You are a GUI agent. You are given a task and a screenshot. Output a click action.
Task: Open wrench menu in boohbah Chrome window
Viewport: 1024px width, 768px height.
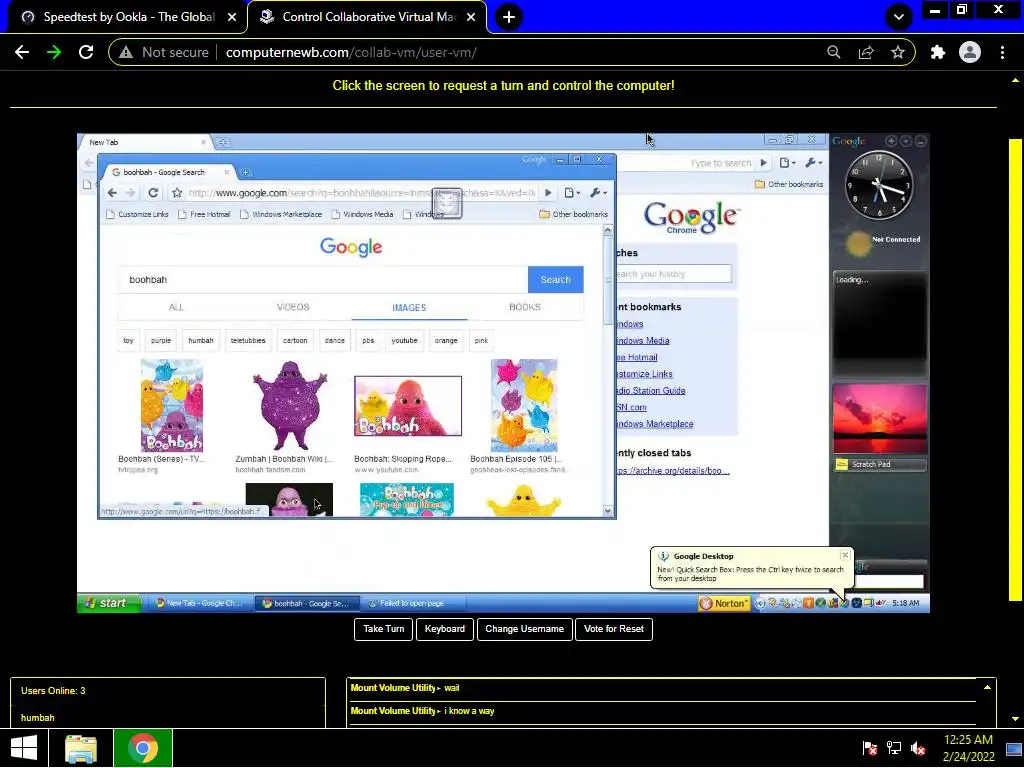[599, 193]
